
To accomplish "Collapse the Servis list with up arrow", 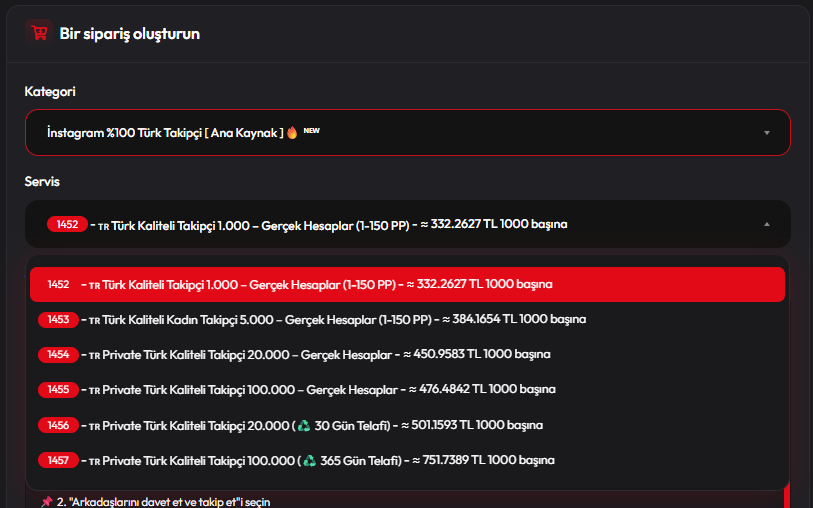I will pyautogui.click(x=766, y=225).
